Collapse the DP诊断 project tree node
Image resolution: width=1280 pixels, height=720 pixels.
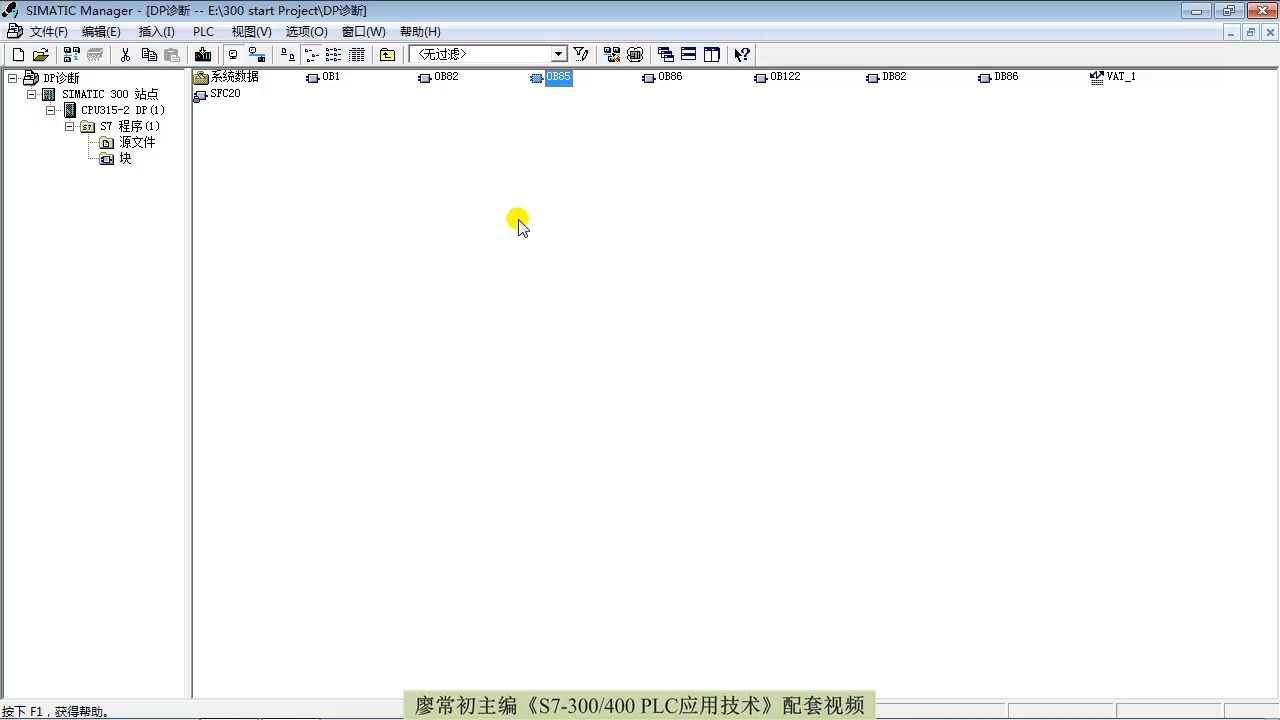(x=12, y=78)
